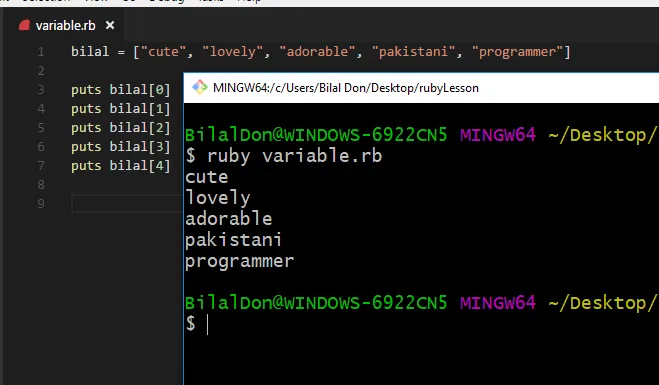Click the "cute" string in the array

tap(163, 52)
